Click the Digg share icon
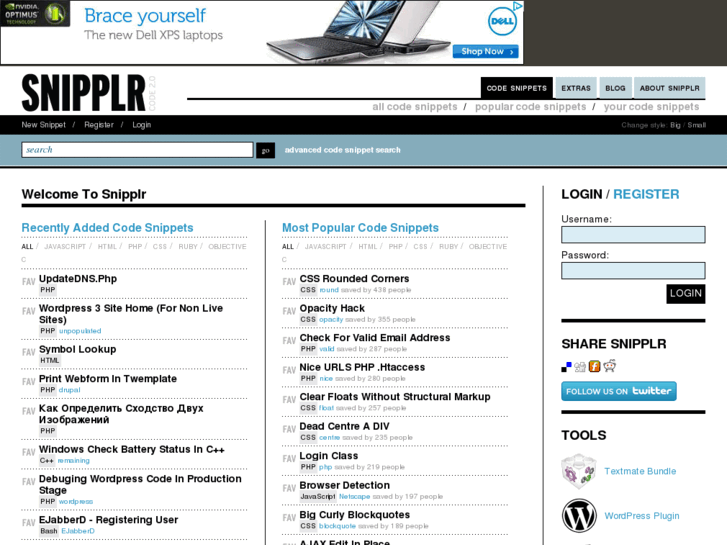This screenshot has height=545, width=727. (x=580, y=367)
